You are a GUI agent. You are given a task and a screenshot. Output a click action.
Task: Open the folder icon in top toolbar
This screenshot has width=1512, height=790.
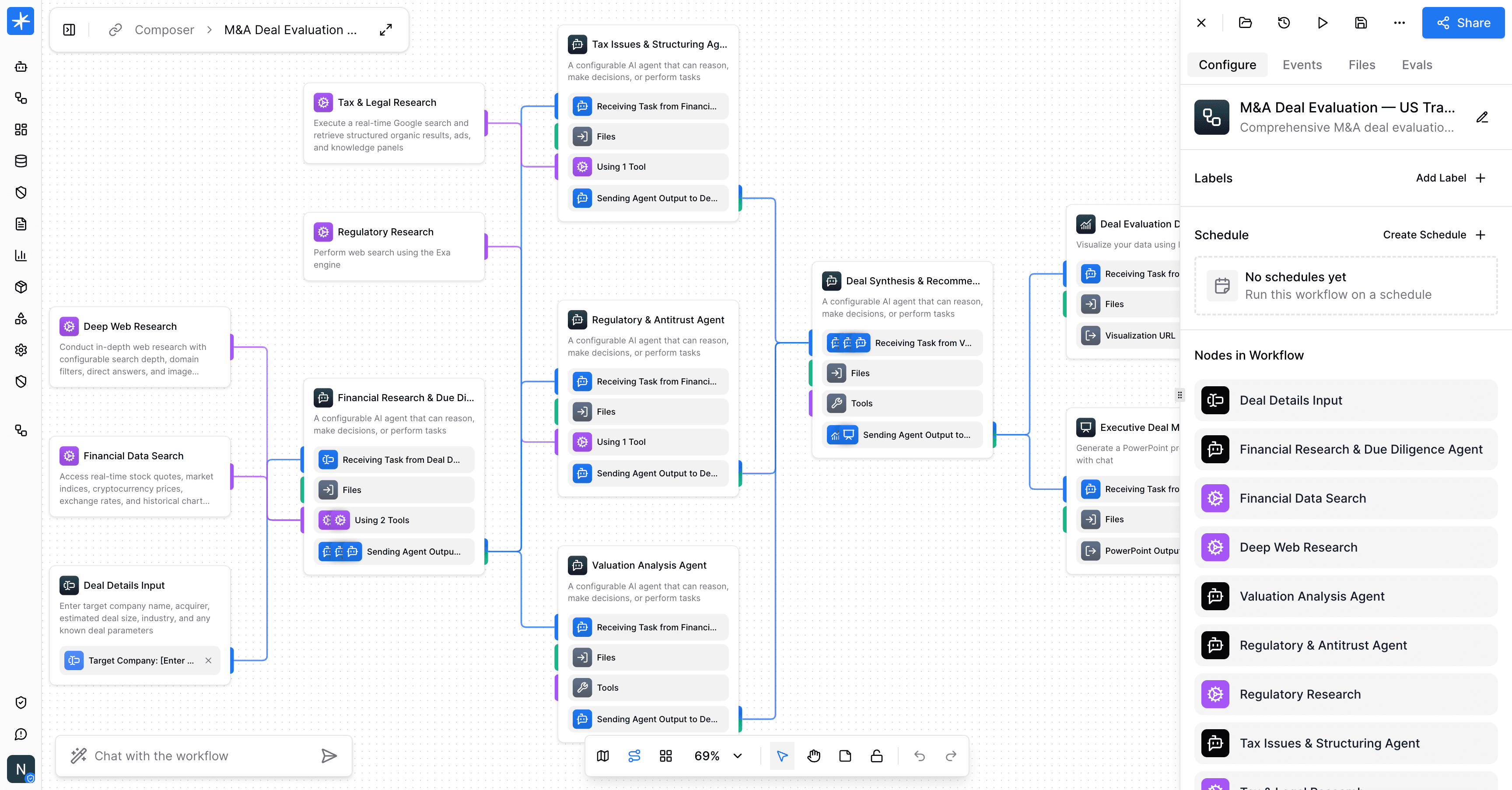pyautogui.click(x=1245, y=23)
